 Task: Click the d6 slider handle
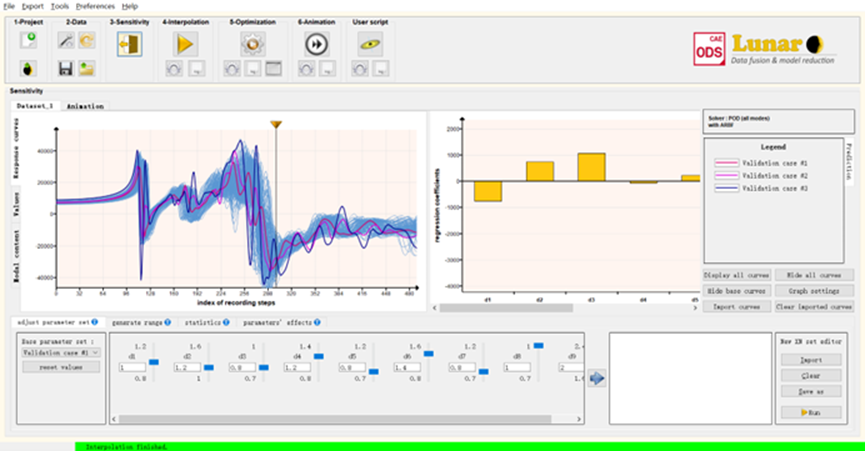coord(429,354)
